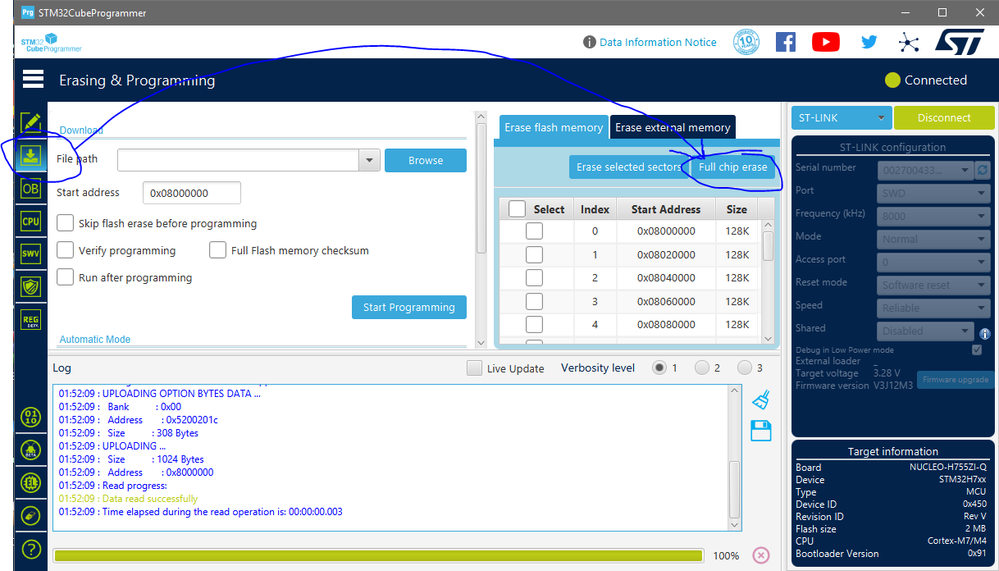Select sector index 2 checkbox

[534, 277]
